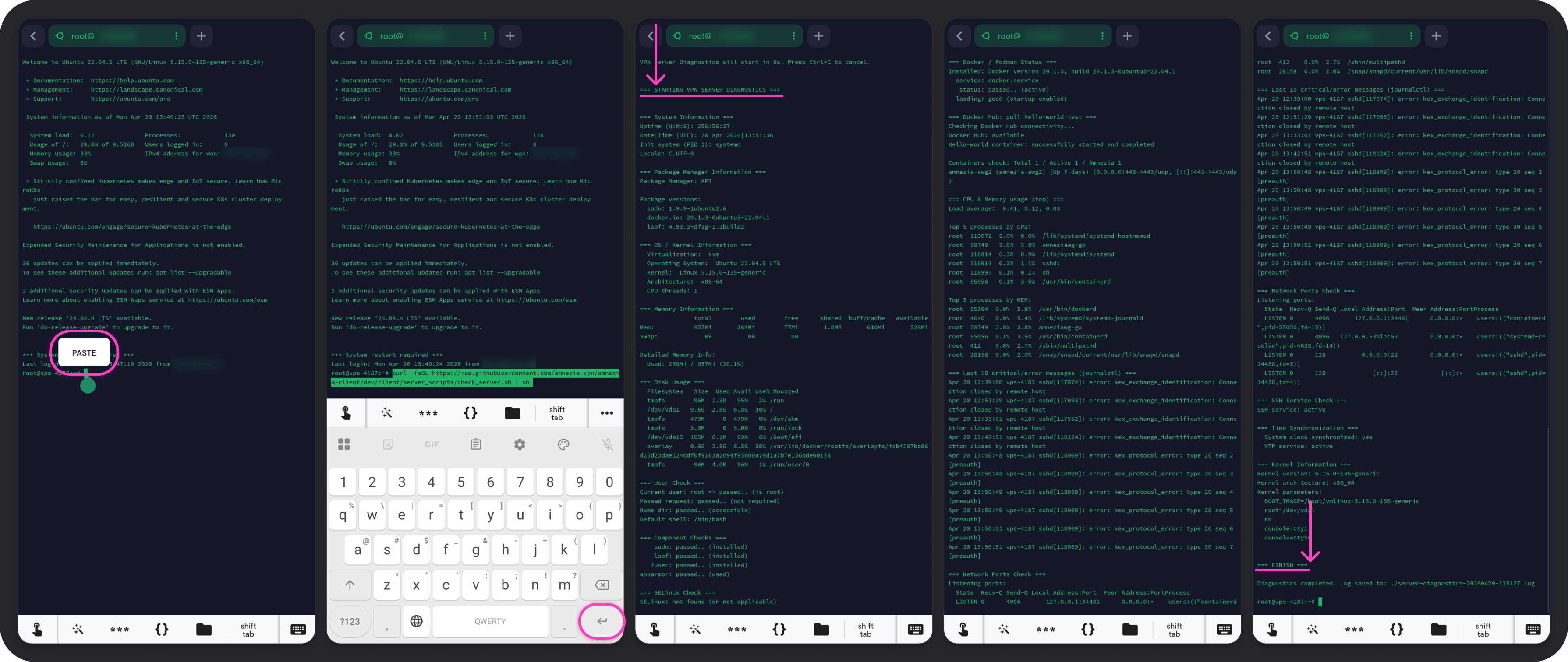Viewport: 1568px width, 662px height.
Task: Open the GIF picker on keyboard
Action: point(432,445)
